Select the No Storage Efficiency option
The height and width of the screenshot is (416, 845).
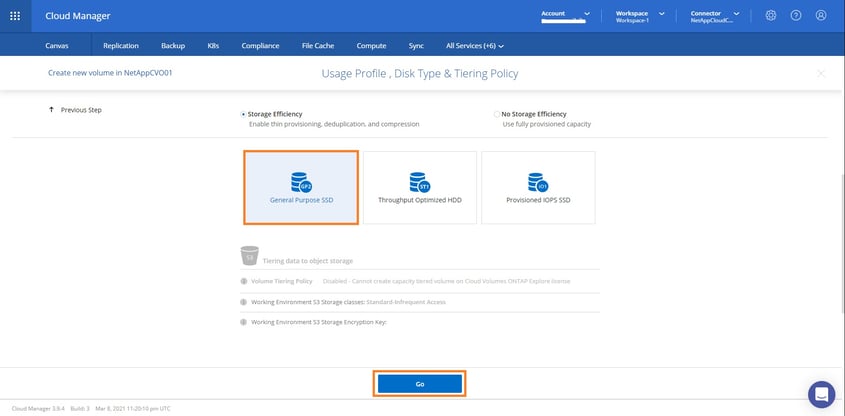tap(497, 114)
